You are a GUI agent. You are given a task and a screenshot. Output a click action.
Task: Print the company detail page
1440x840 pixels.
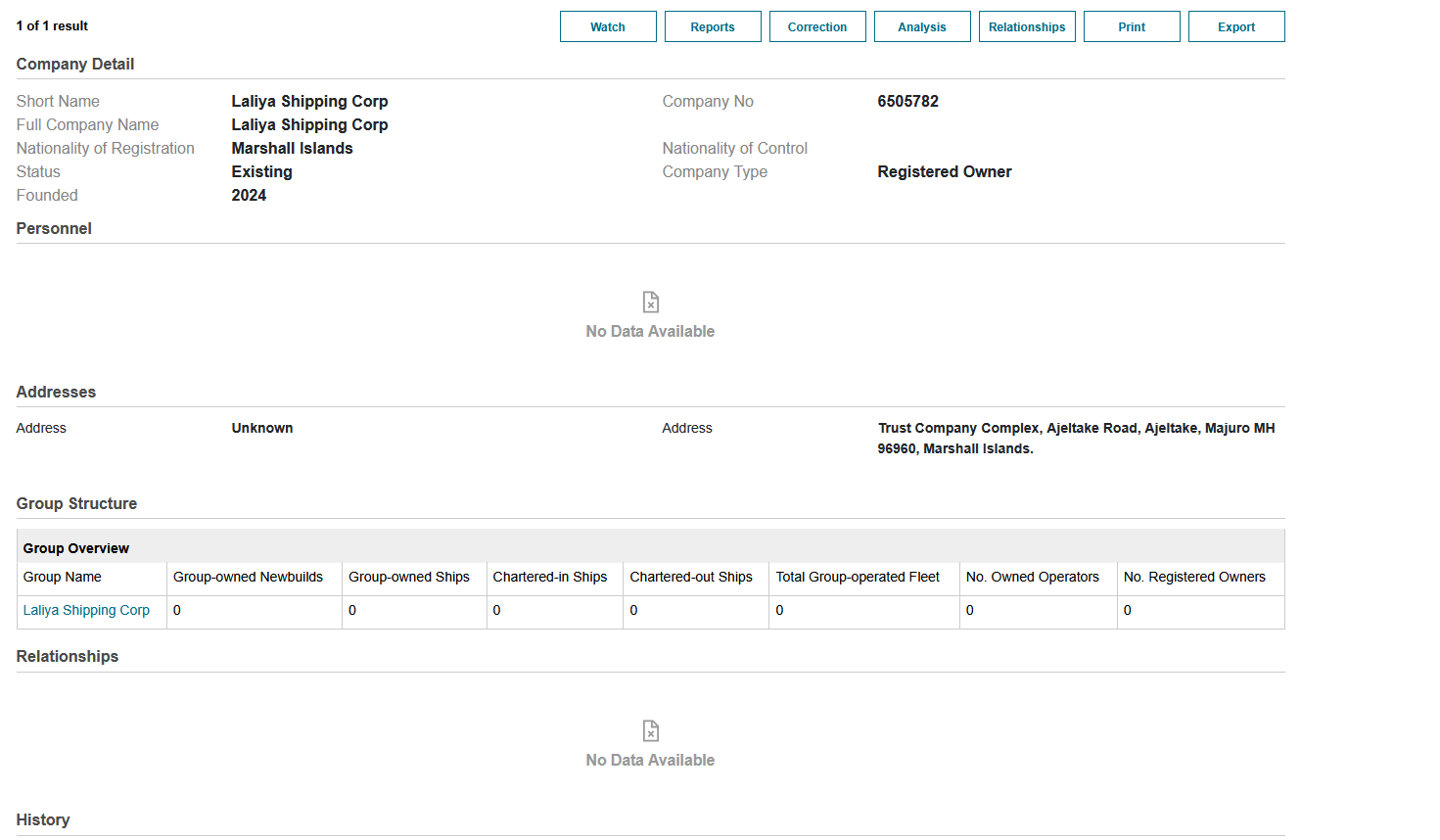tap(1132, 26)
